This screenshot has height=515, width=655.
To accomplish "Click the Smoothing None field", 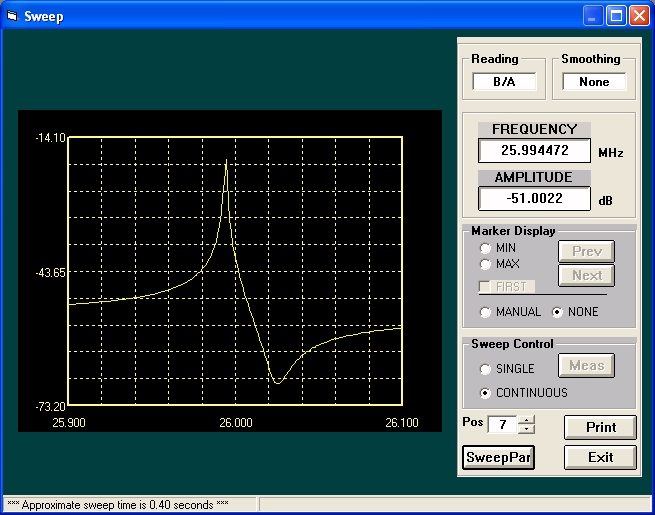I will (594, 82).
